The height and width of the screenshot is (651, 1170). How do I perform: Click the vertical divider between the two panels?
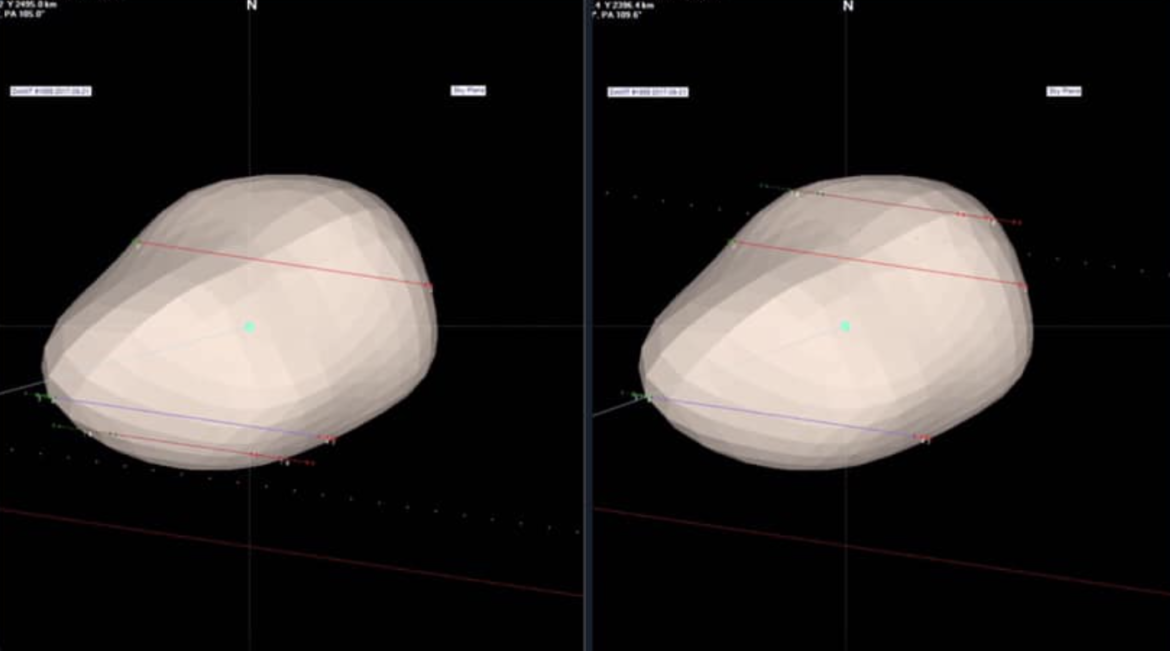click(587, 325)
